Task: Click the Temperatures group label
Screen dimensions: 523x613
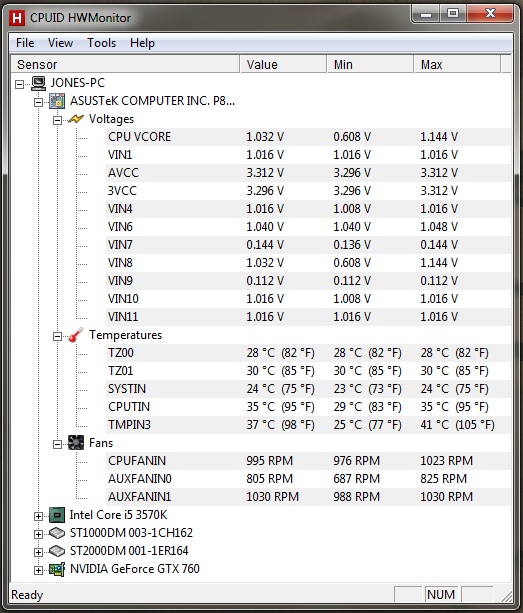Action: tap(125, 335)
